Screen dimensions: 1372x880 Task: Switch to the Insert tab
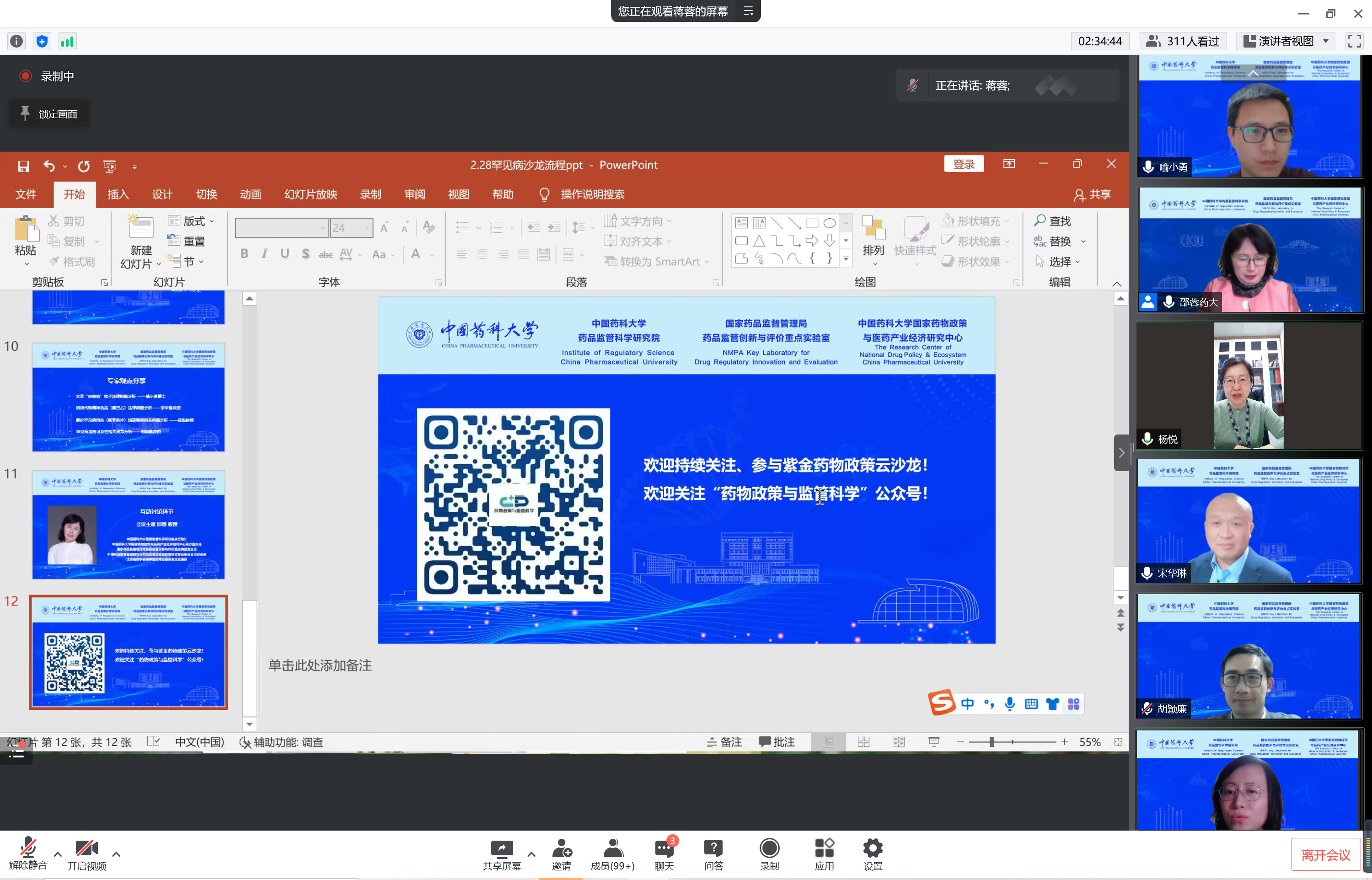point(118,195)
